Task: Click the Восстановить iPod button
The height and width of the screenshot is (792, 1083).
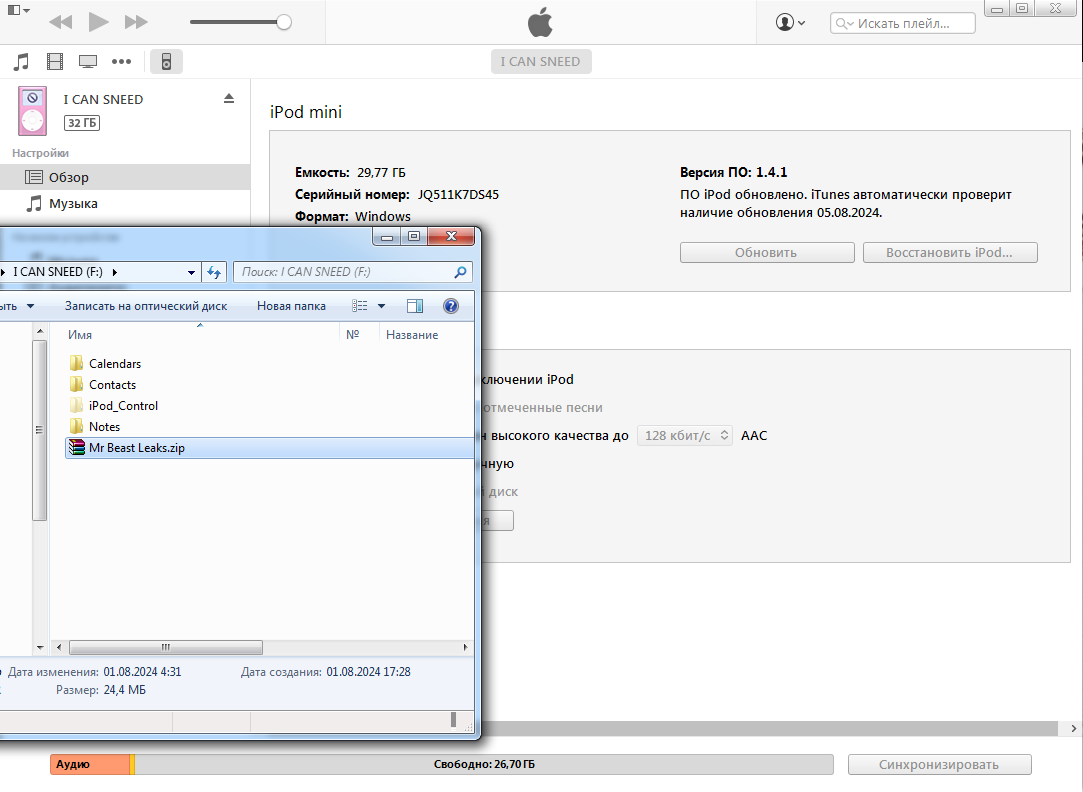Action: click(x=950, y=253)
